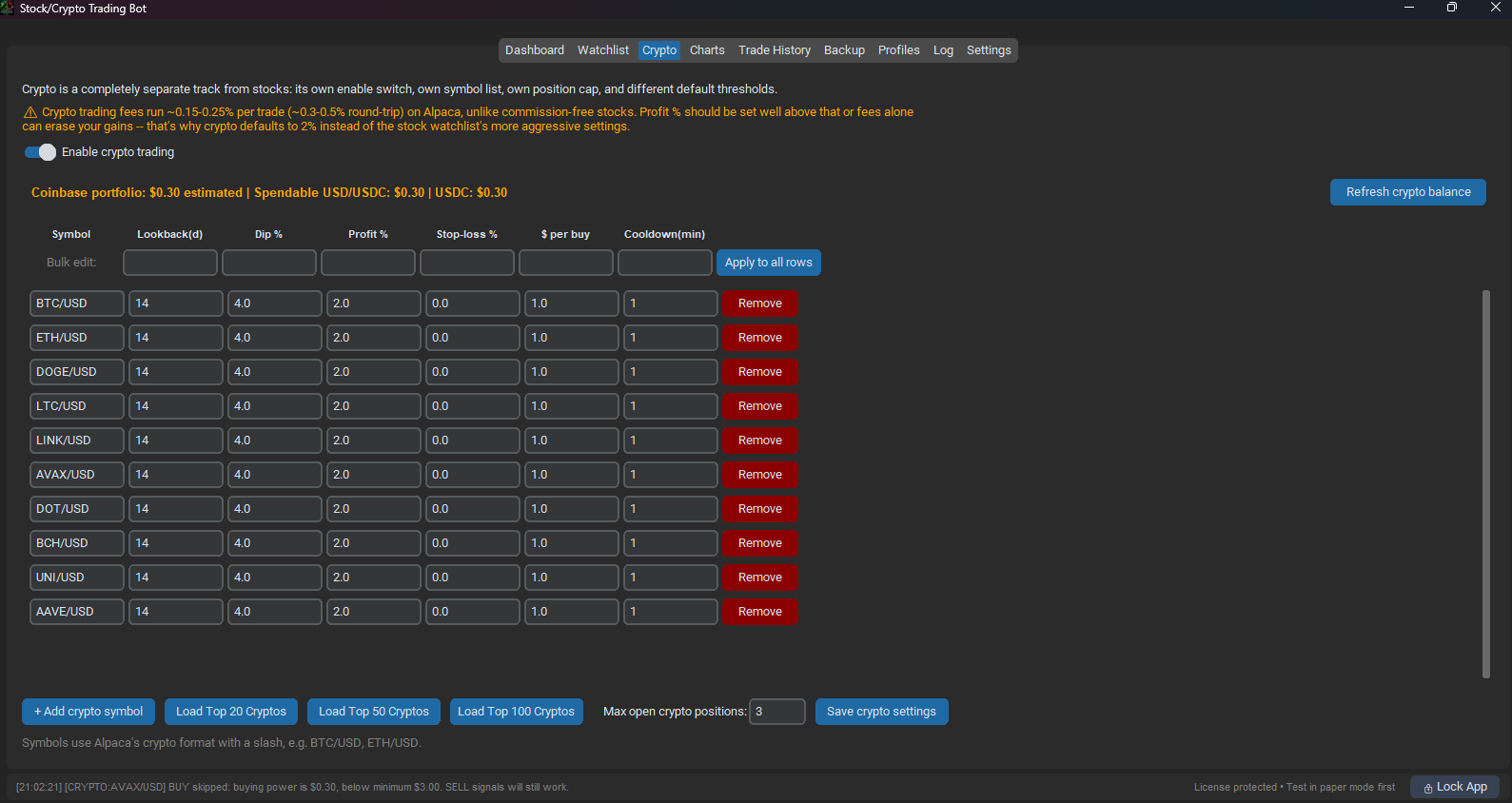The image size is (1512, 803).
Task: Click the bulk edit Dip % field
Action: point(269,263)
